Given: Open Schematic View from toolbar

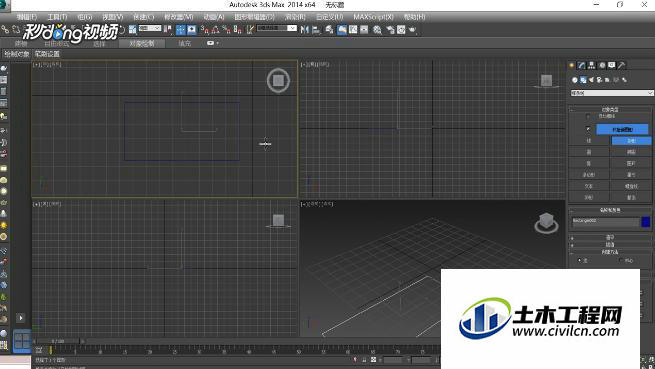Looking at the screenshot, I should (x=364, y=29).
